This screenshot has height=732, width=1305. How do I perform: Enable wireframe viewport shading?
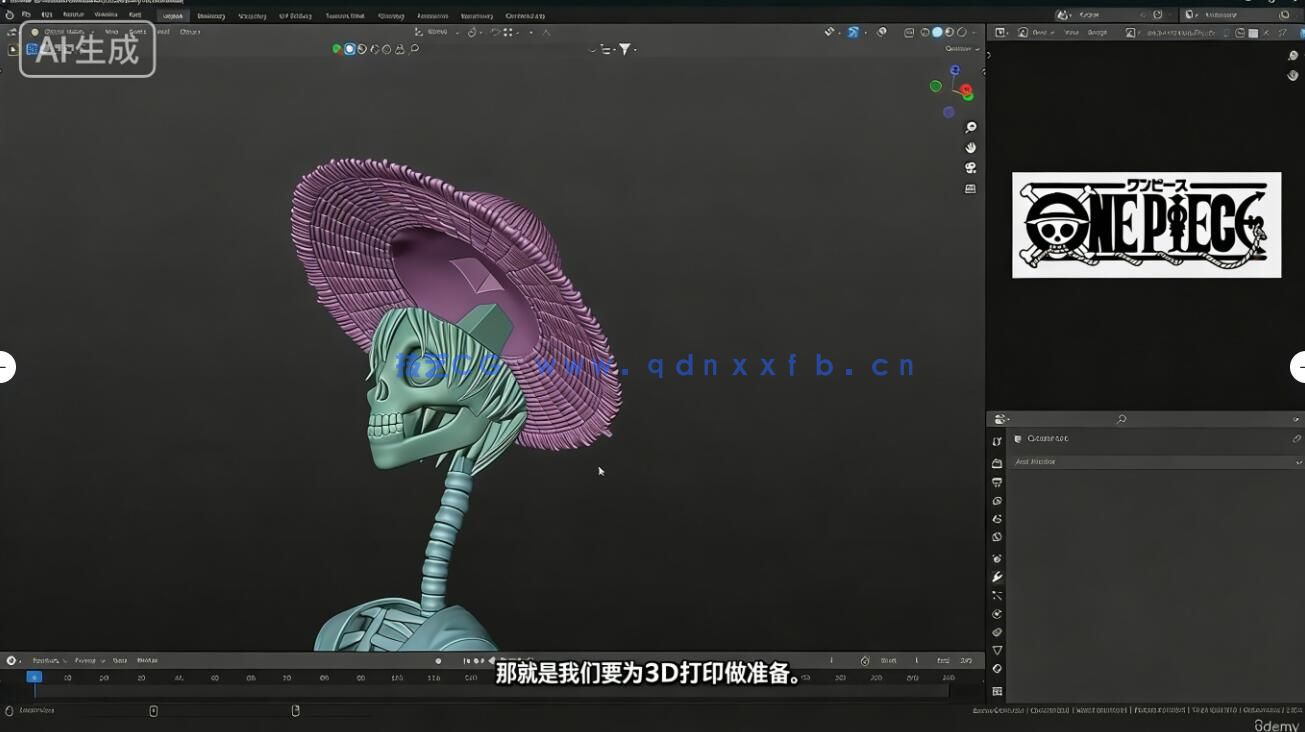(926, 33)
